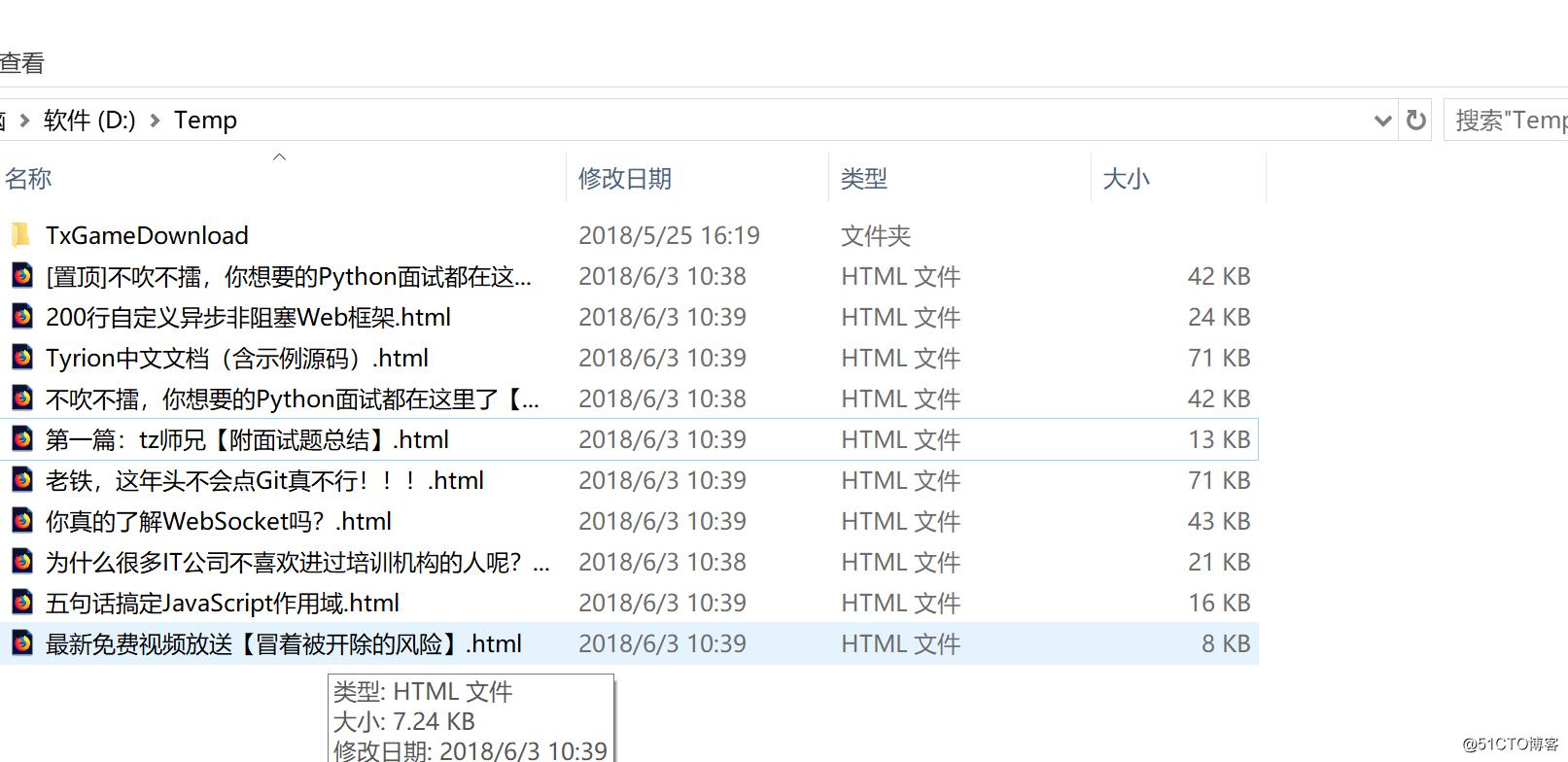
Task: Click the Temp breadcrumb segment
Action: pyautogui.click(x=205, y=121)
